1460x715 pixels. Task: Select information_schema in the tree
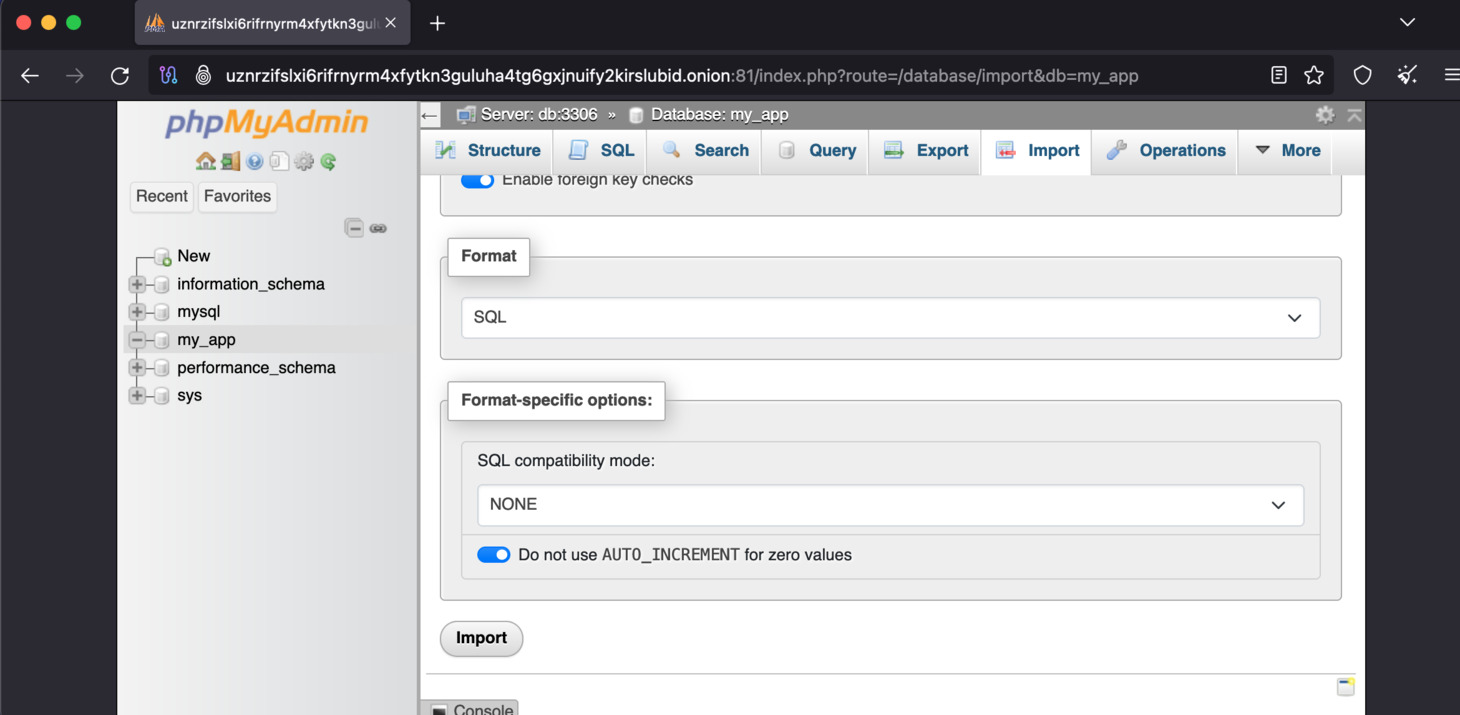[x=251, y=284]
